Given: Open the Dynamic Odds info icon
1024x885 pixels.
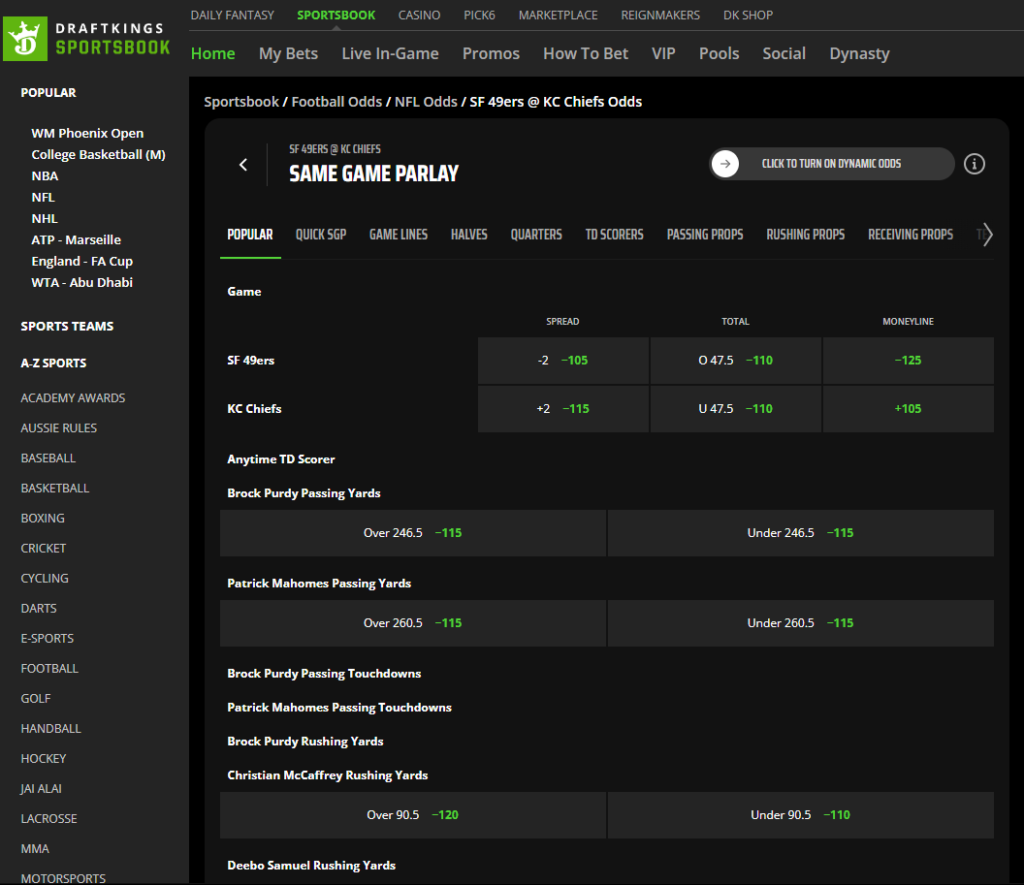Looking at the screenshot, I should [x=974, y=164].
